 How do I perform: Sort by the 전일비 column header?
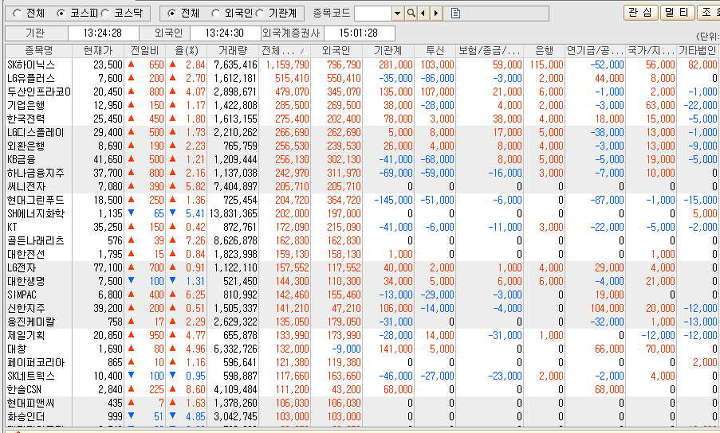click(x=145, y=51)
